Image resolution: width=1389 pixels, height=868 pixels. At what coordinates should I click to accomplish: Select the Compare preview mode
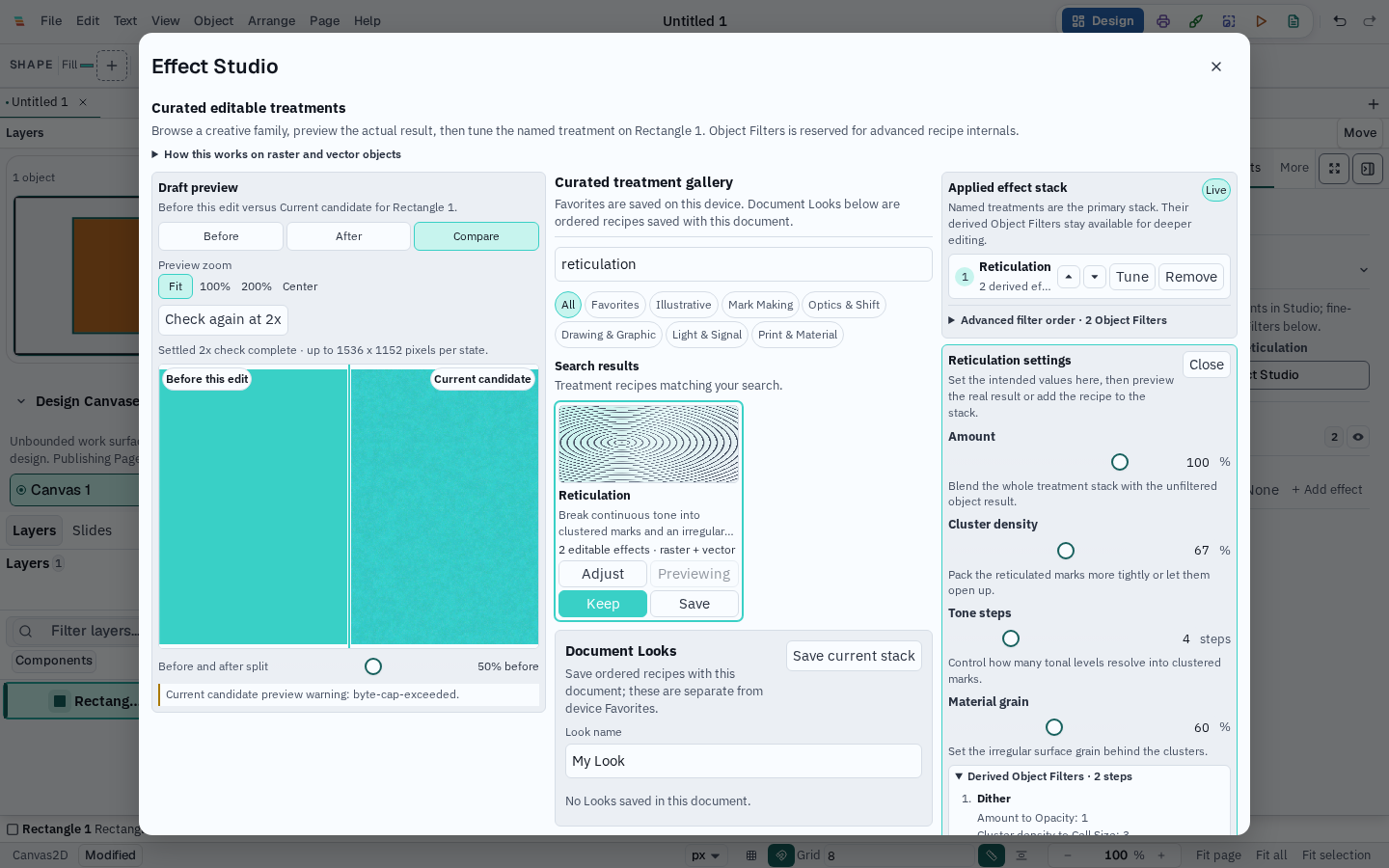point(477,236)
